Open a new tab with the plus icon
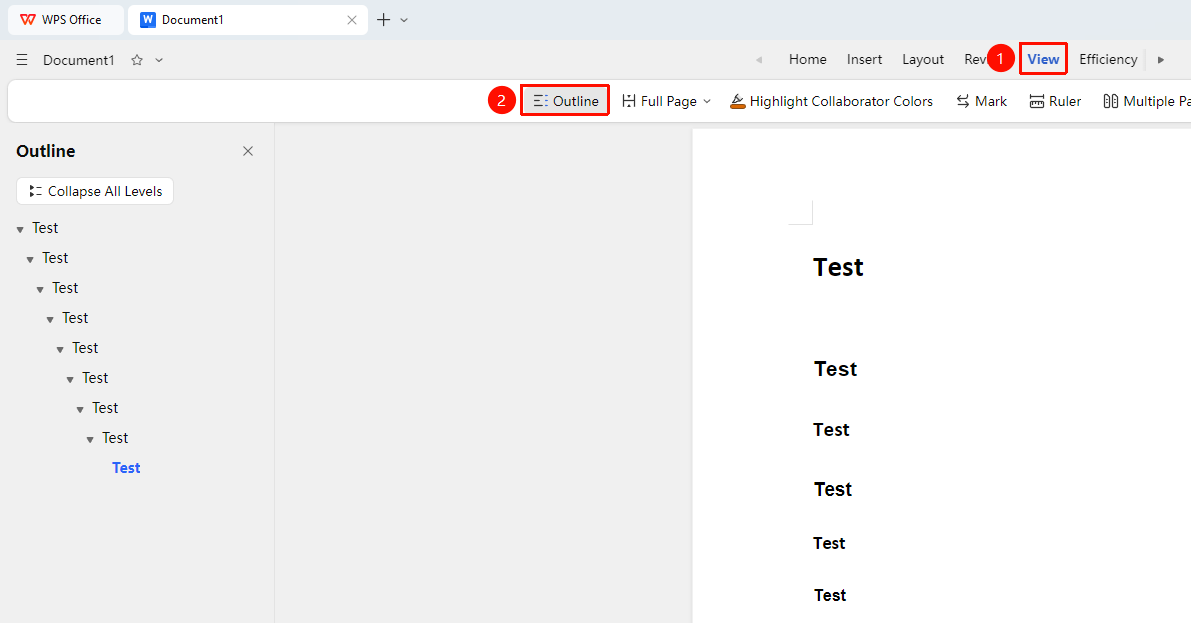Screen dimensions: 1191x623 tap(384, 20)
